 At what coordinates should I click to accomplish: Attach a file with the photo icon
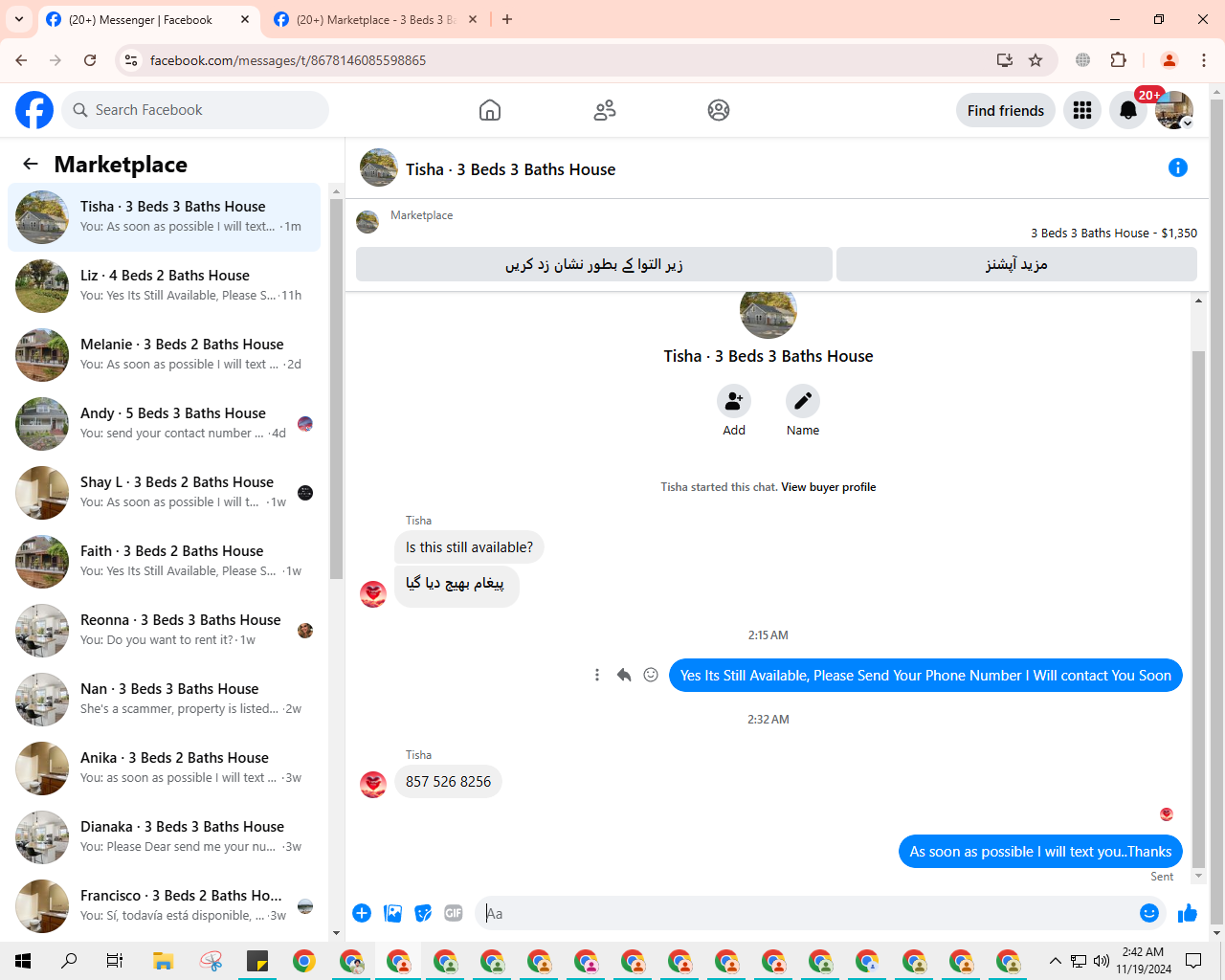coord(392,913)
